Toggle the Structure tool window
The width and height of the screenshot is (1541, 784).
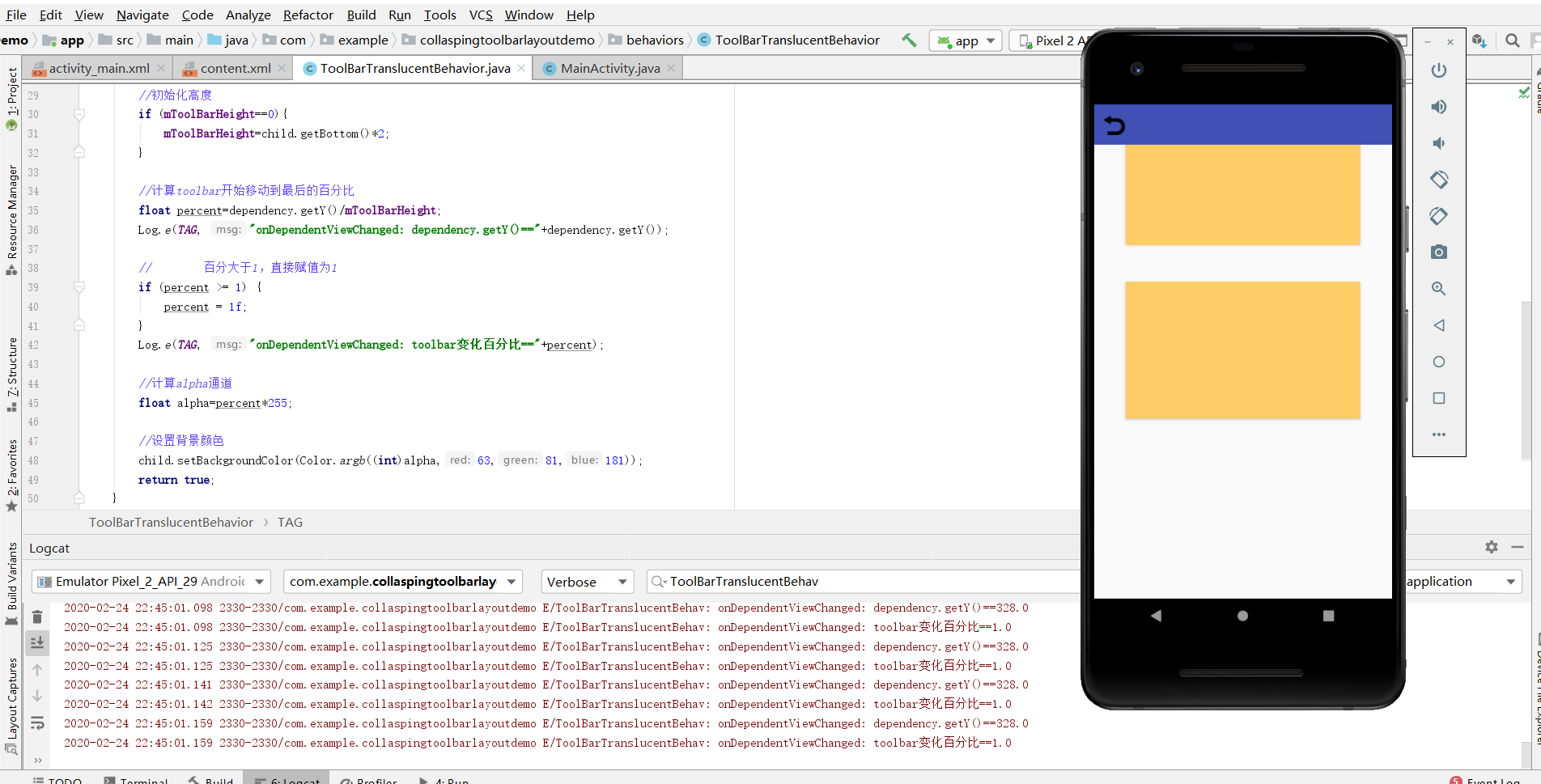[x=12, y=375]
